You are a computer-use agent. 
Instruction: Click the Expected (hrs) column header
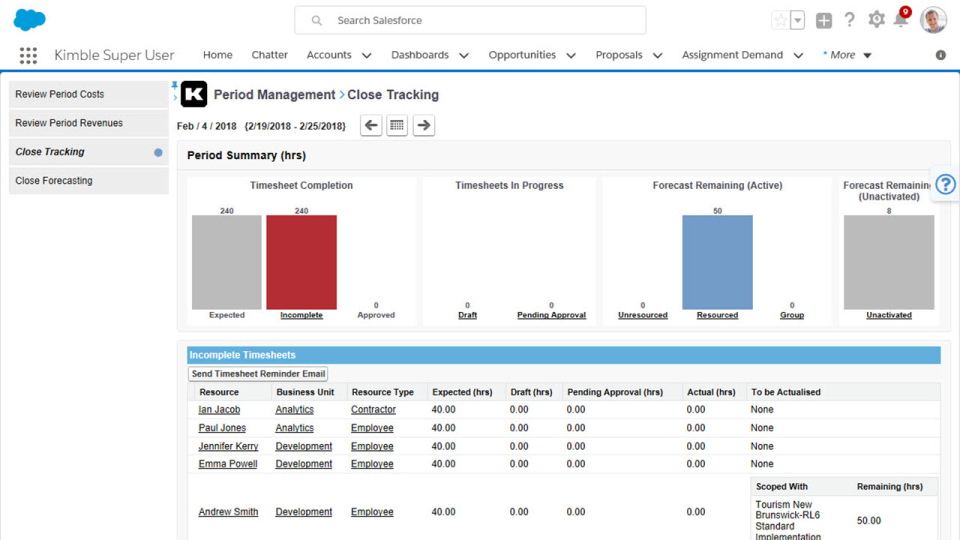(462, 392)
